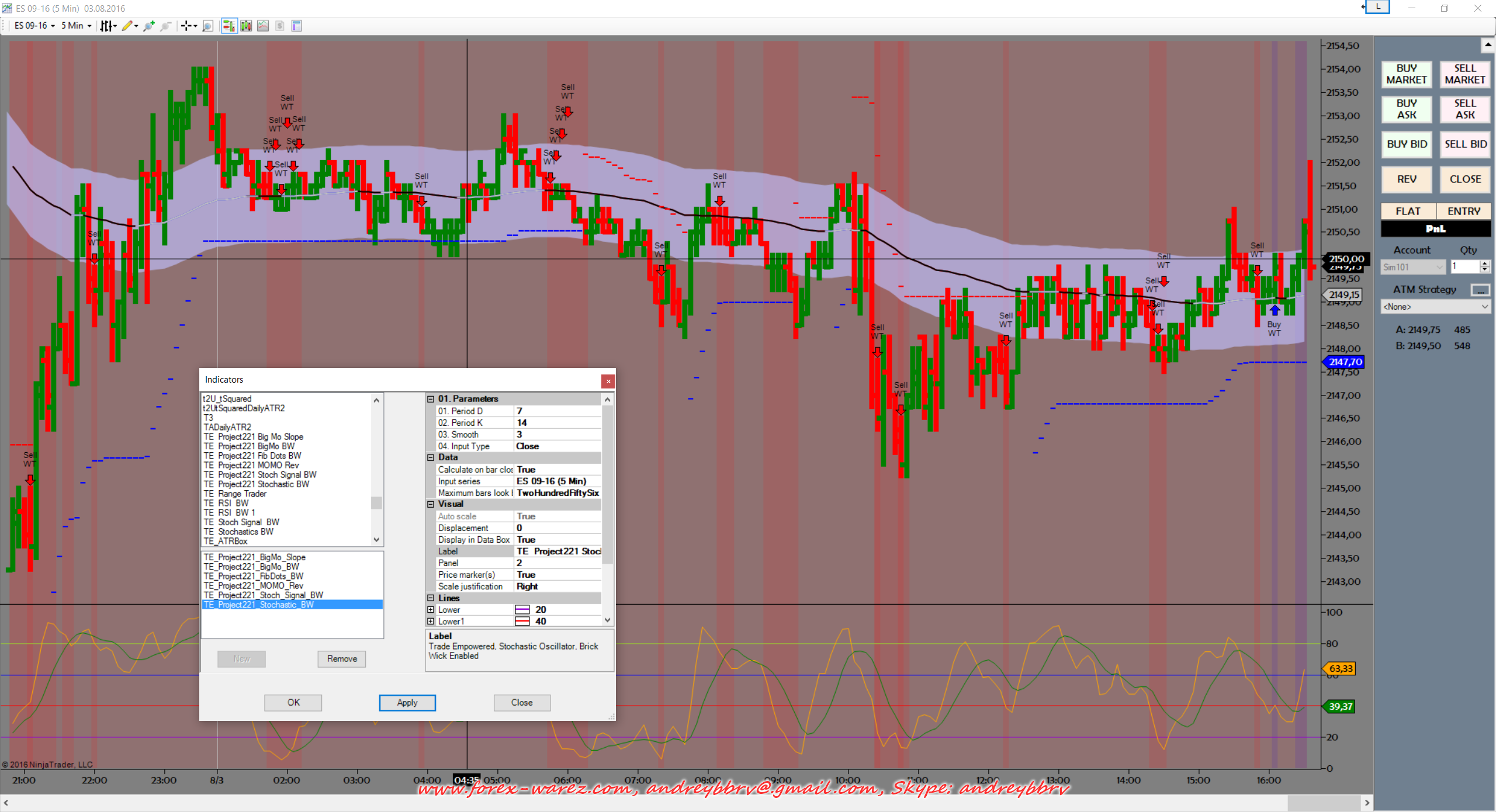
Task: Click the Lower line color swatch
Action: tap(522, 610)
